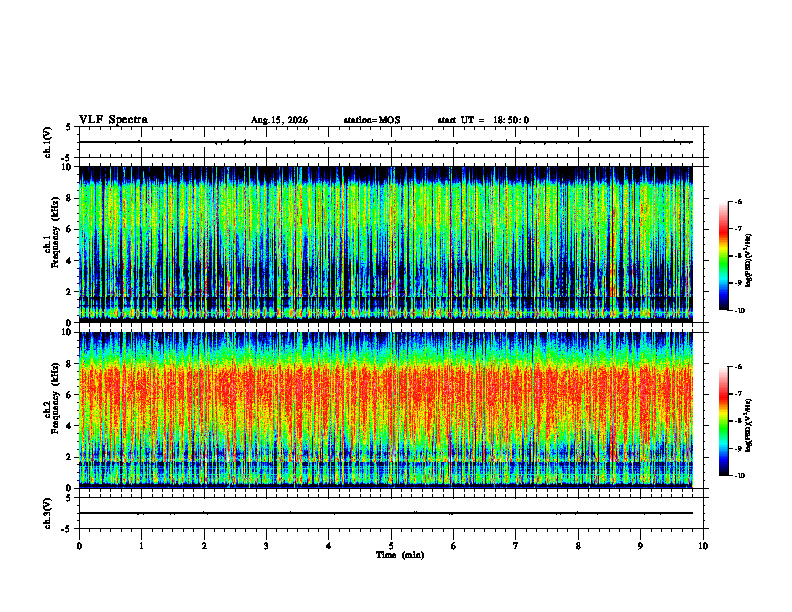The width and height of the screenshot is (792, 612).
Task: Click time axis tick label "6"
Action: (454, 546)
